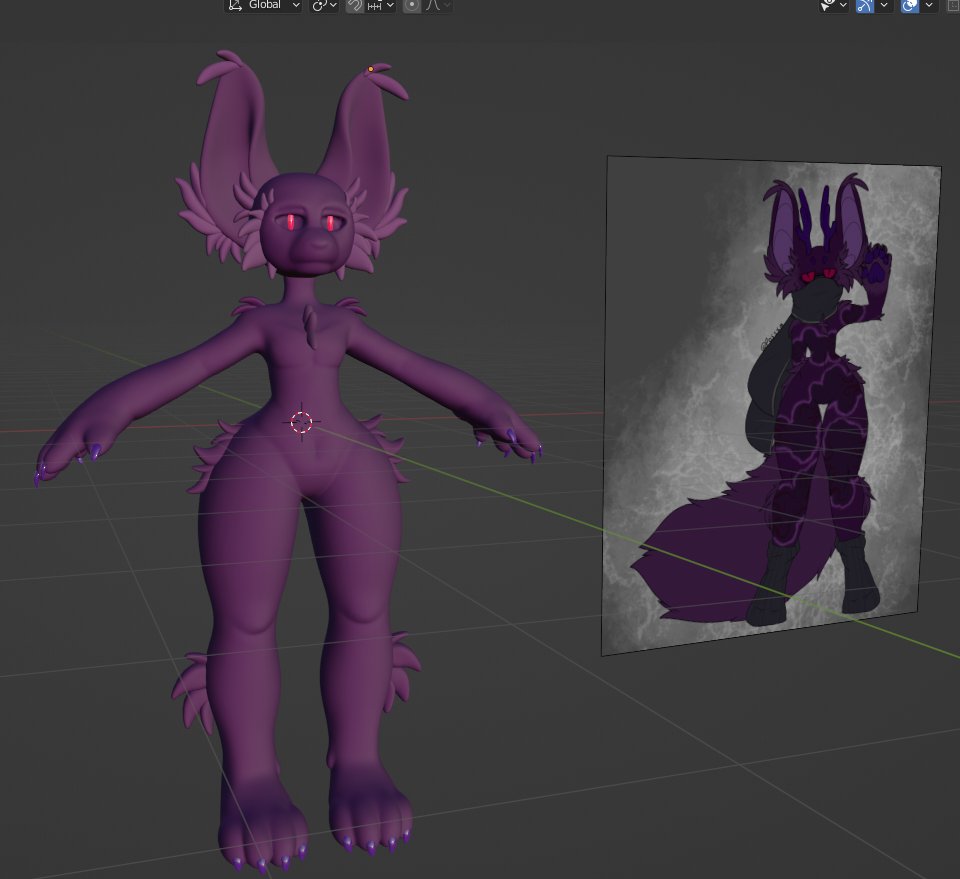Toggle the snap magnet icon
The height and width of the screenshot is (879, 960).
point(354,5)
